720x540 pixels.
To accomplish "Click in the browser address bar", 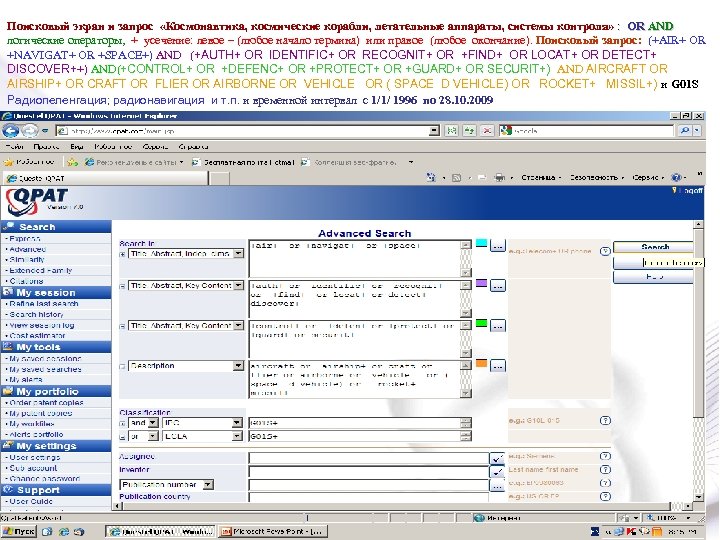I will pos(248,131).
